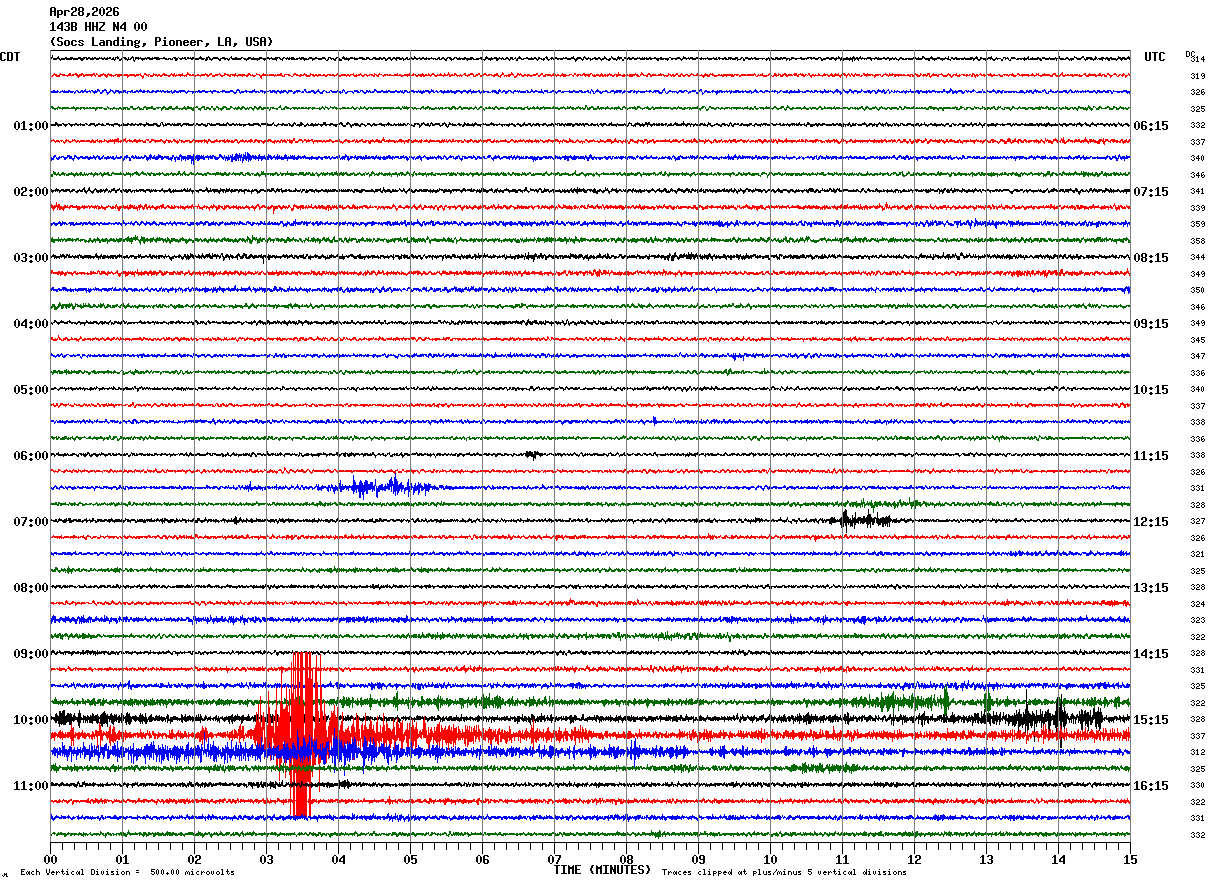Click the 15:15 UTC time label
Image resolution: width=1210 pixels, height=886 pixels.
coord(1151,720)
